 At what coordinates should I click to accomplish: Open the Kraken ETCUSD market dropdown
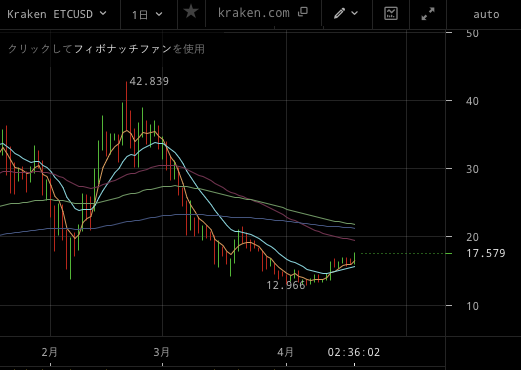pyautogui.click(x=57, y=14)
